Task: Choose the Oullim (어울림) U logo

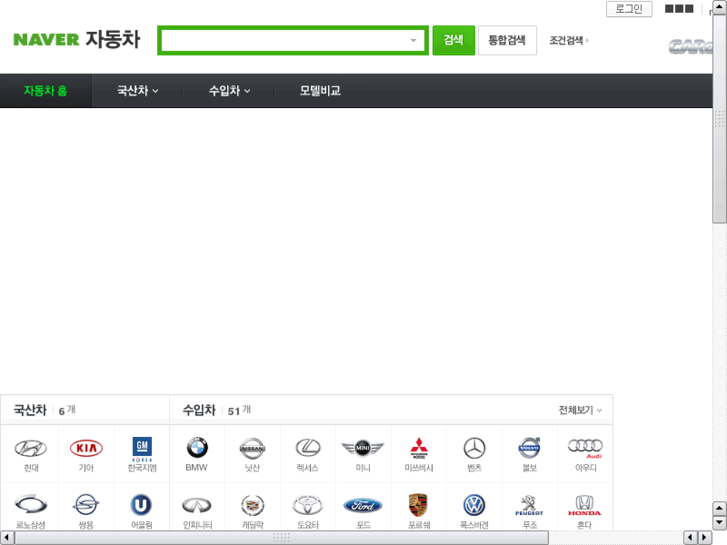Action: (x=141, y=505)
